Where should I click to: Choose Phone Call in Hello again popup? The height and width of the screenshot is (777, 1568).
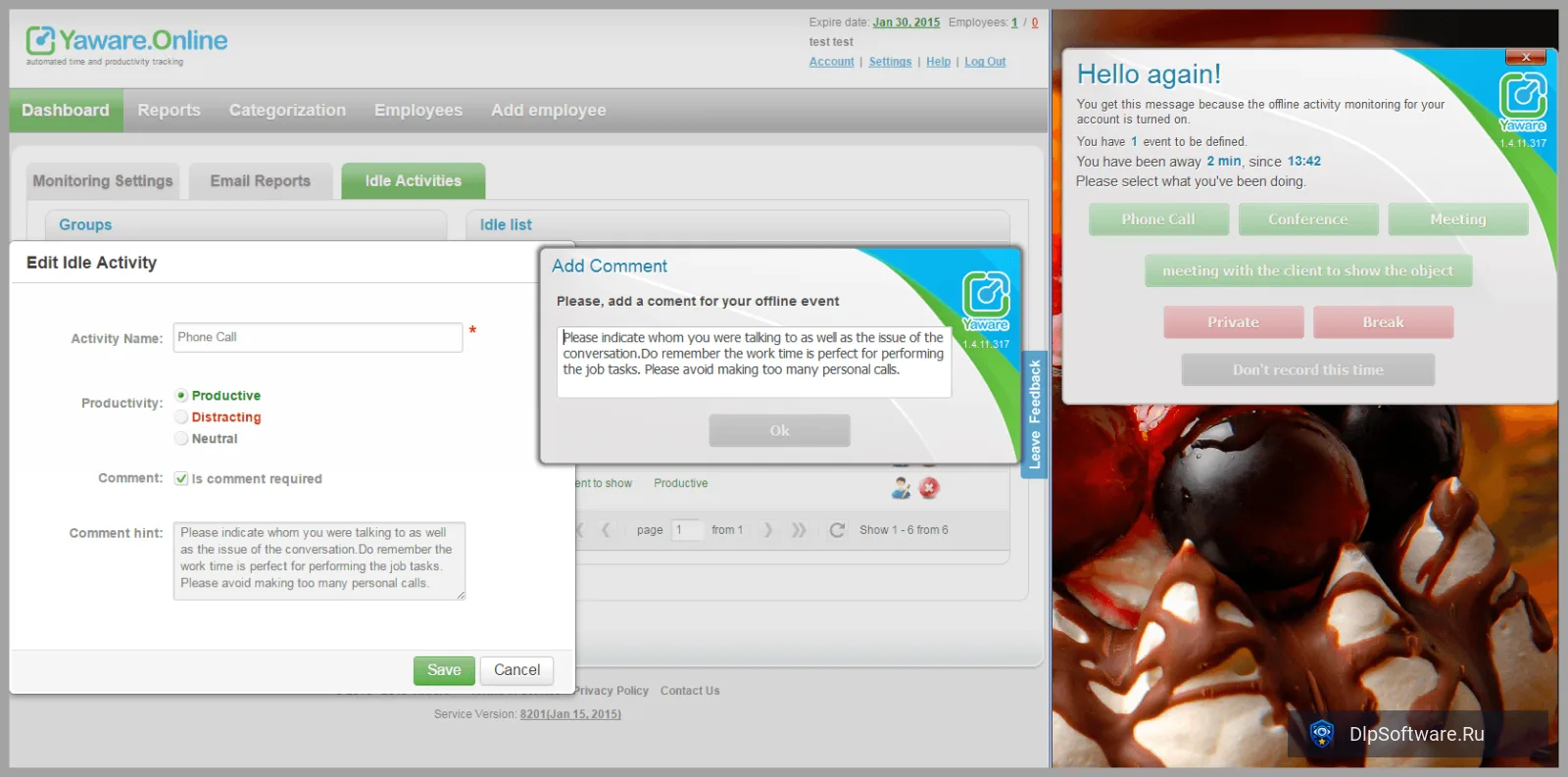pyautogui.click(x=1158, y=219)
